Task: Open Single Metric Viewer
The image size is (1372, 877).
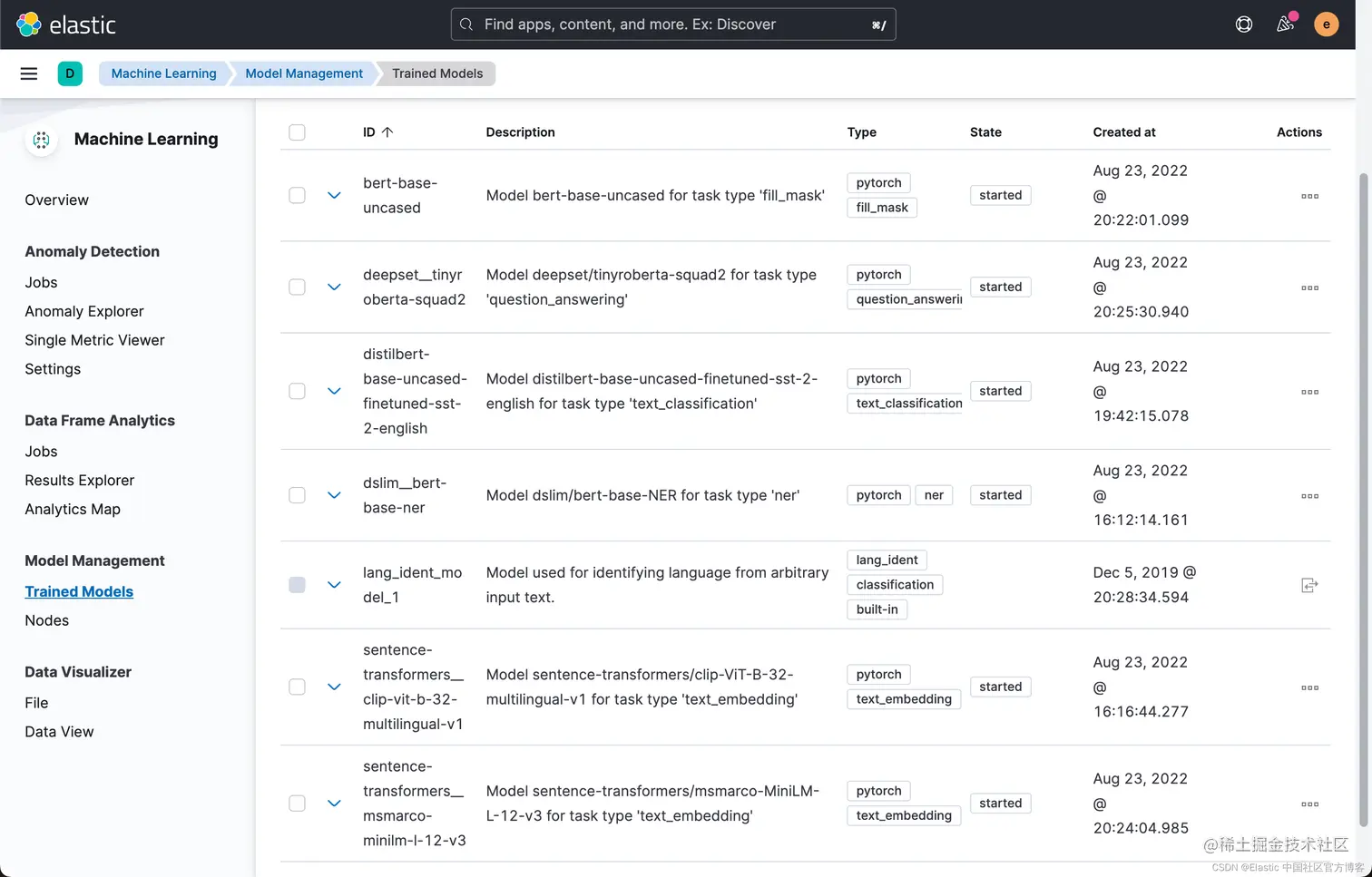Action: (x=94, y=341)
